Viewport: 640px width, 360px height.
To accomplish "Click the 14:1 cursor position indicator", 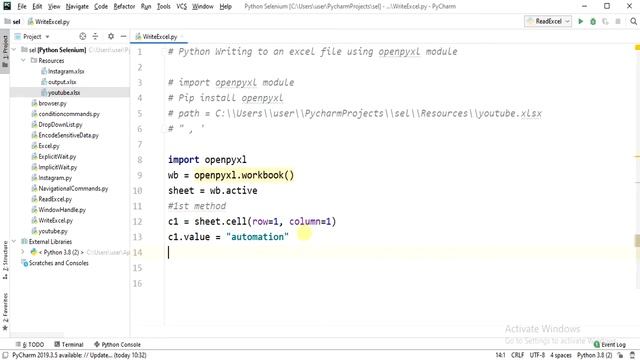I will [x=500, y=356].
